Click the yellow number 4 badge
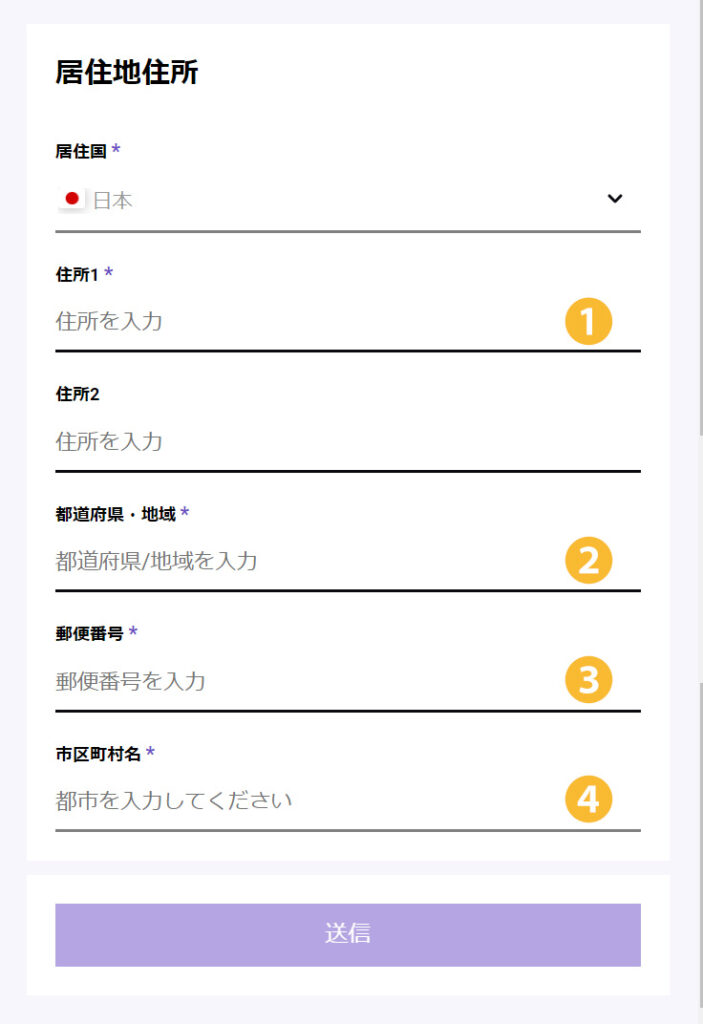Screen dimensions: 703x1024 [588, 799]
